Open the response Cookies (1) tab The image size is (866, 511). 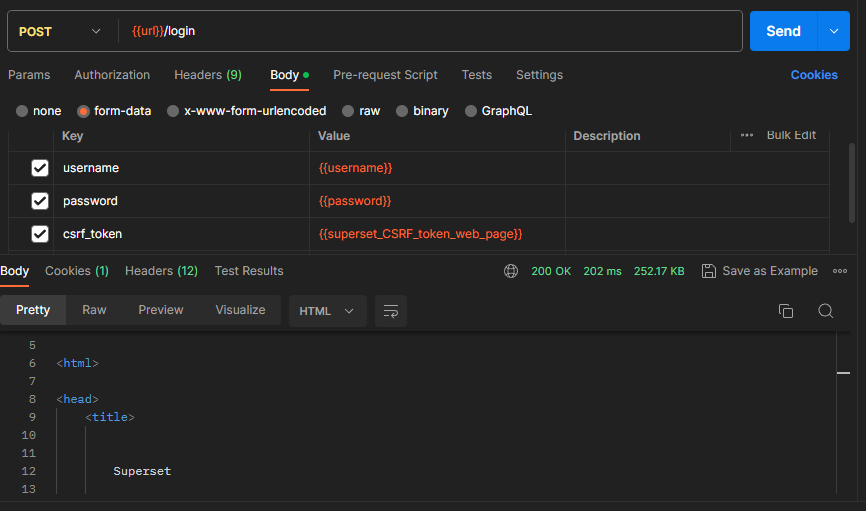coord(77,271)
